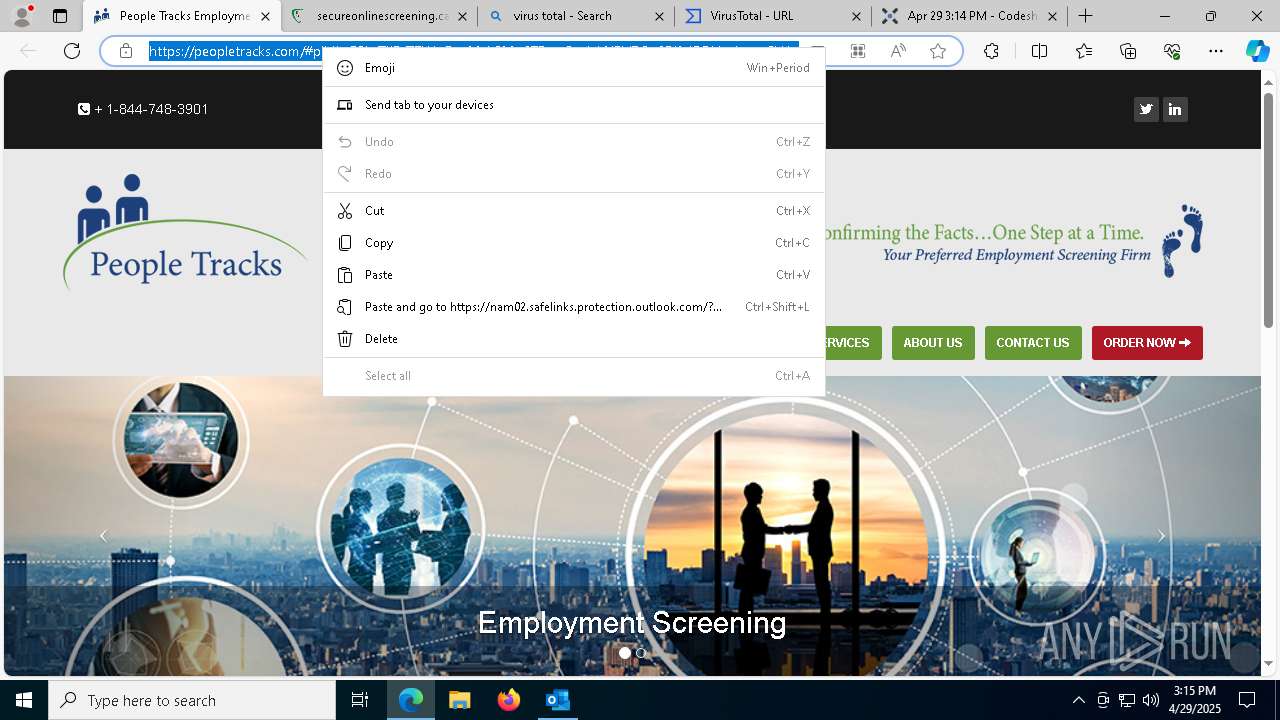Click the ORDER NOW button
Screen dimensions: 1280x720
(1147, 343)
